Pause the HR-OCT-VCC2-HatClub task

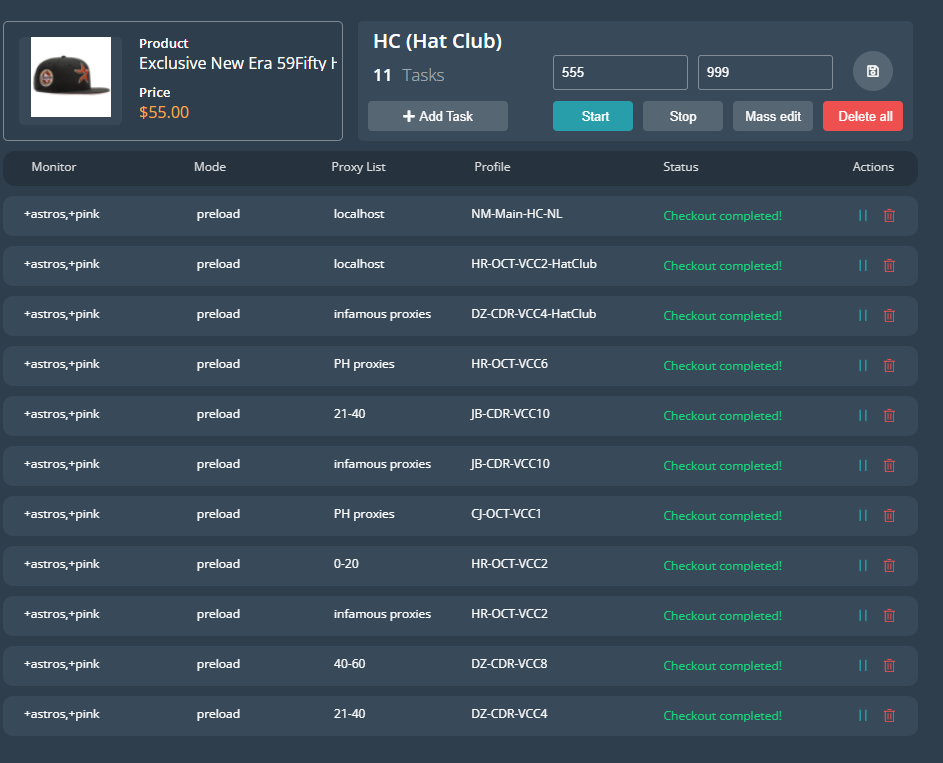[862, 265]
